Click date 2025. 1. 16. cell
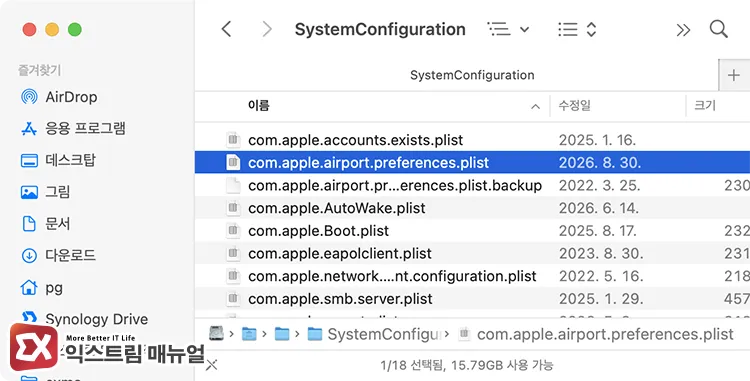The height and width of the screenshot is (381, 750). [597, 140]
